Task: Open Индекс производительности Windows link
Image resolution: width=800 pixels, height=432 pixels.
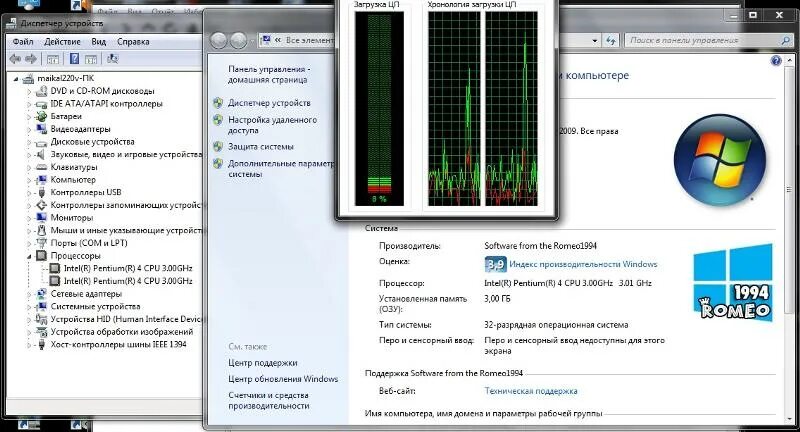Action: pos(583,264)
